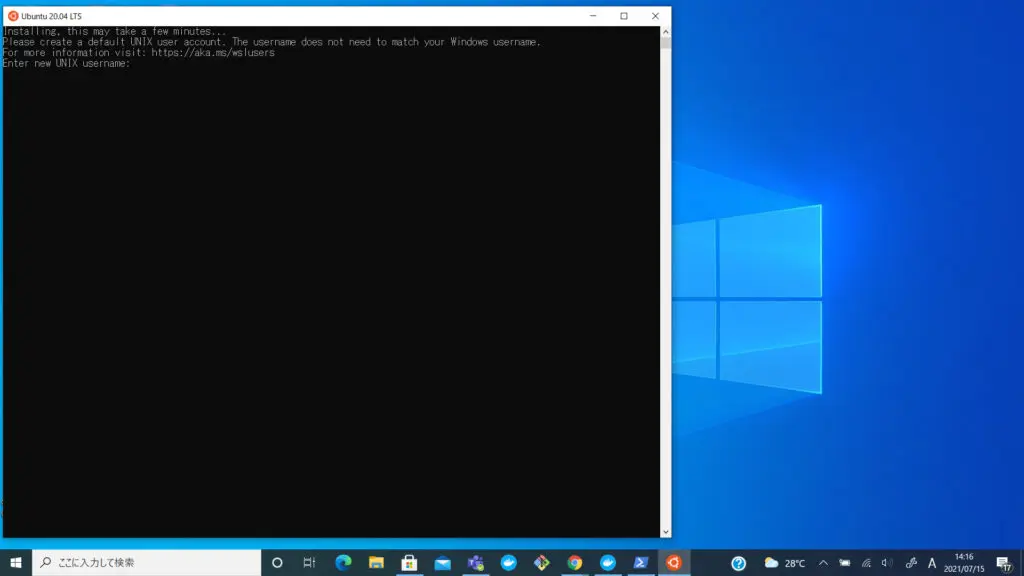Click the terminal scrollbar down arrow
The image size is (1024, 576).
pos(665,532)
